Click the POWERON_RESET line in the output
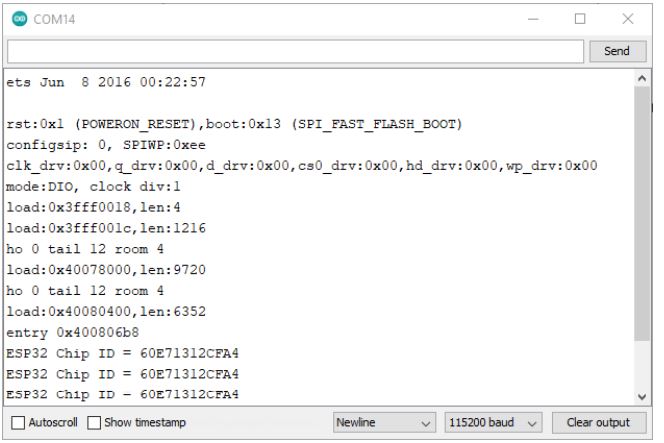The image size is (664, 443). coord(232,124)
